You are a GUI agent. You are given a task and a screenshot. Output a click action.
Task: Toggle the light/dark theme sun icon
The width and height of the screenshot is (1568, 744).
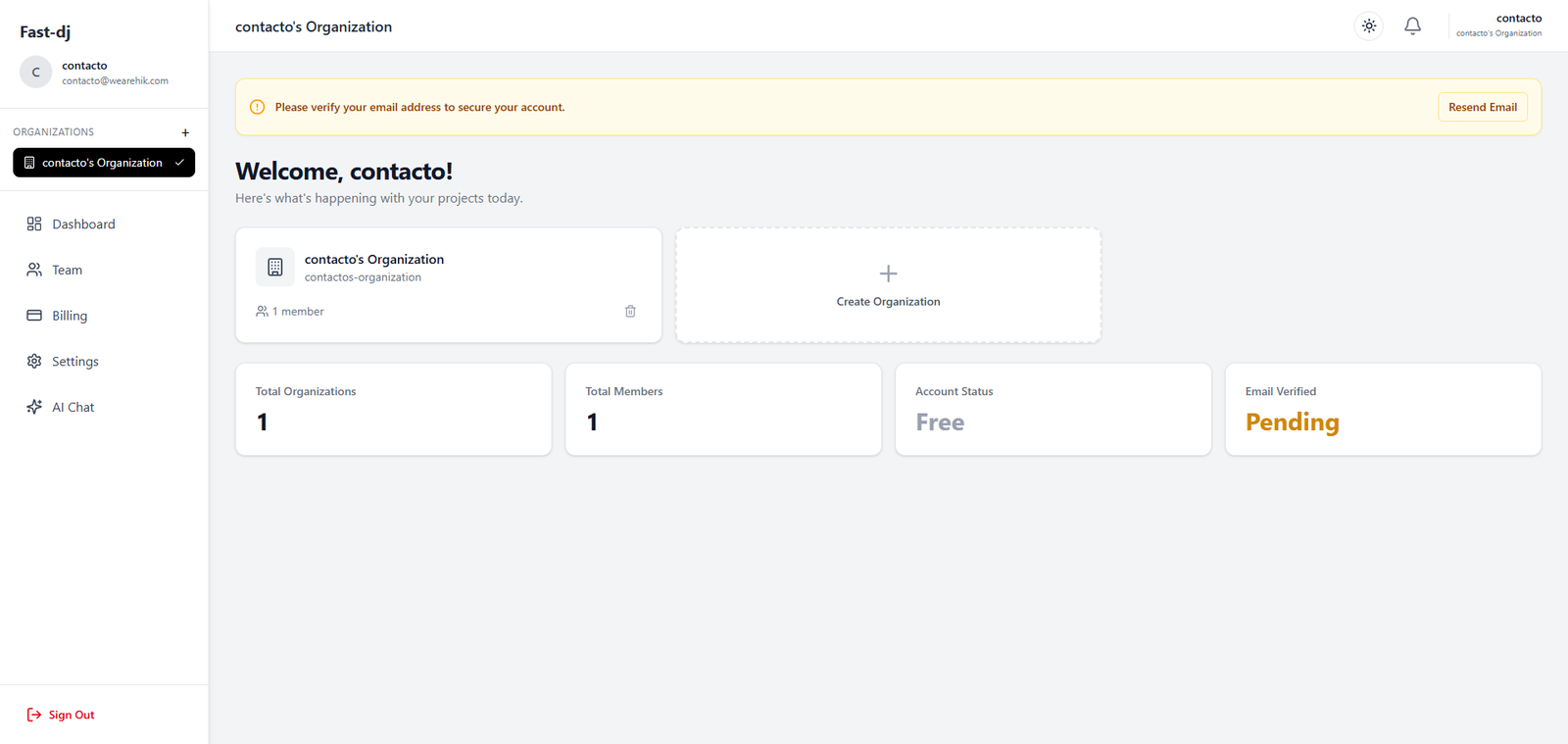click(1369, 26)
